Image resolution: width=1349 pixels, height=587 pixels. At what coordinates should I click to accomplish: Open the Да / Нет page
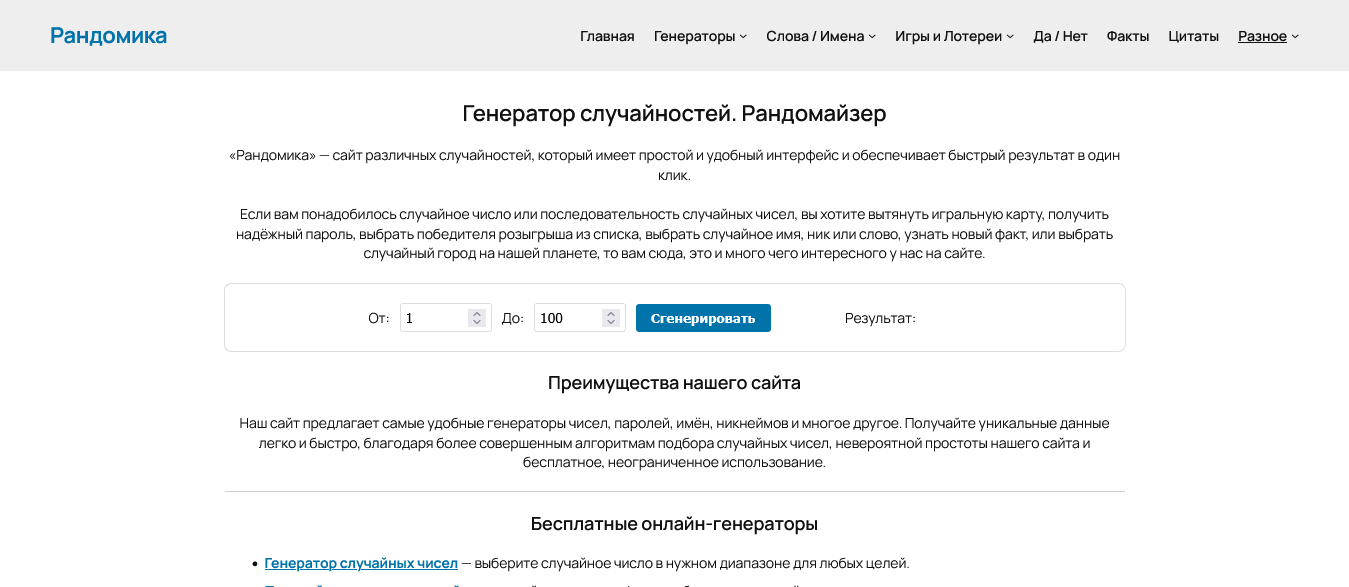[1060, 36]
